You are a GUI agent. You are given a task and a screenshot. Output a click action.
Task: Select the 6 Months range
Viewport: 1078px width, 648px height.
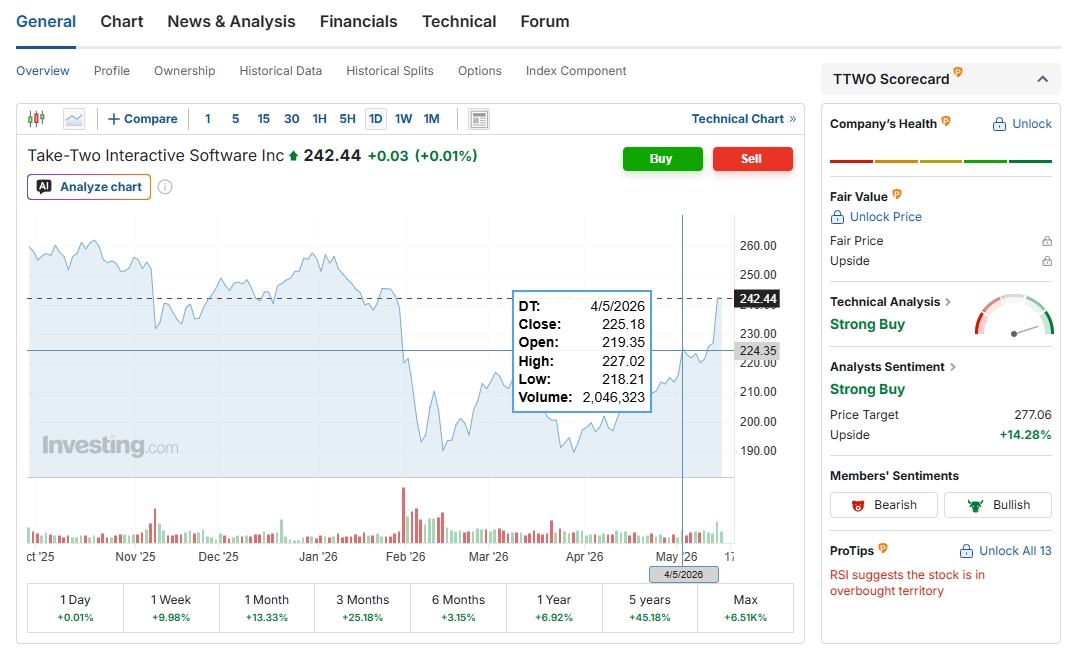459,608
